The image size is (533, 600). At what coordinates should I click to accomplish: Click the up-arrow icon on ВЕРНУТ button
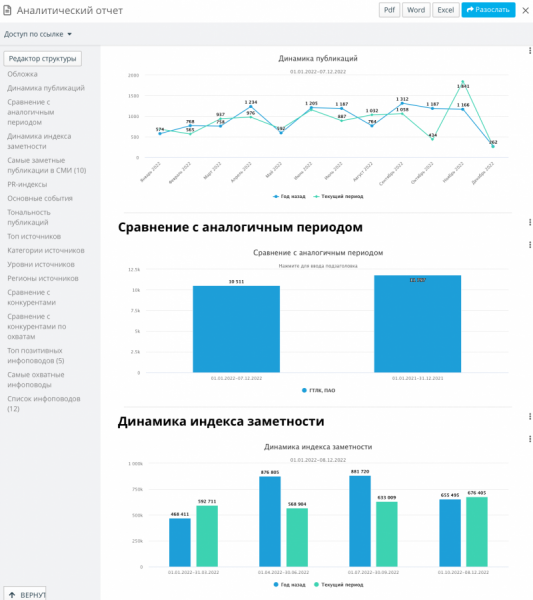(12, 595)
